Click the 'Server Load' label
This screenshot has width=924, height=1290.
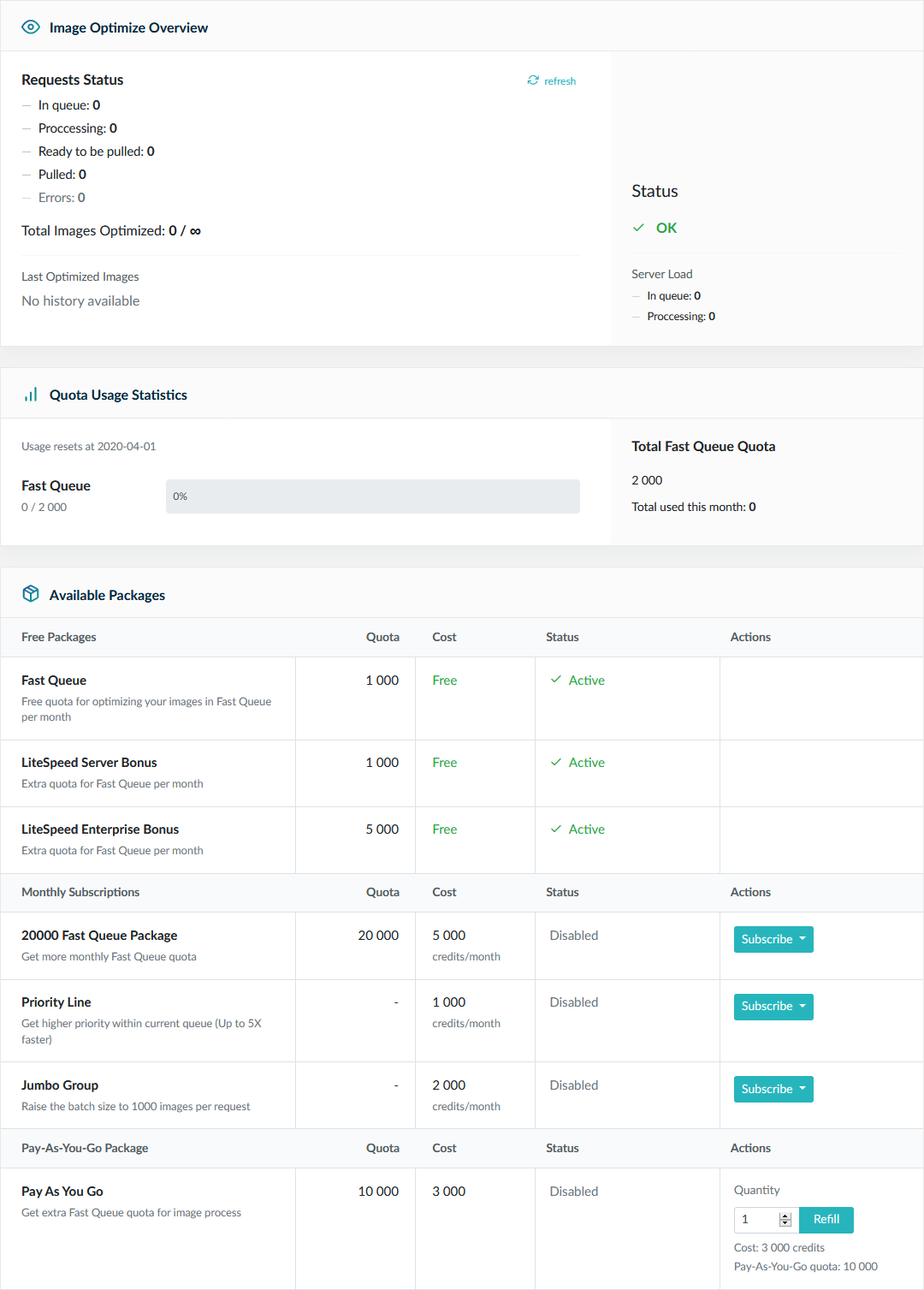(x=662, y=274)
